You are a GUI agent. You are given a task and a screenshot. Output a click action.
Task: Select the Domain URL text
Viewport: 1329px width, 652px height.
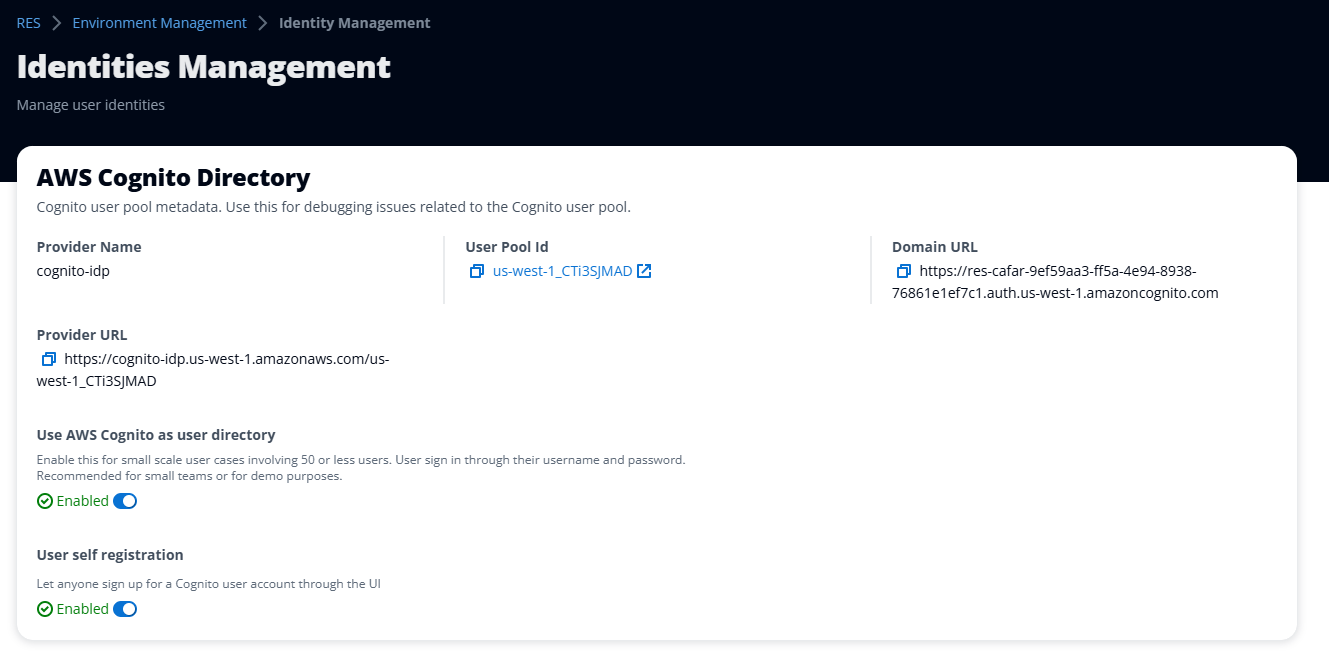[1055, 282]
